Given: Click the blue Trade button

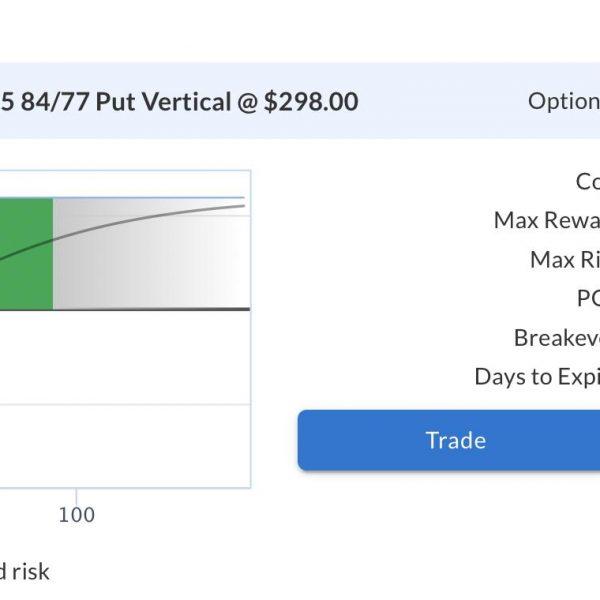Looking at the screenshot, I should tap(449, 440).
